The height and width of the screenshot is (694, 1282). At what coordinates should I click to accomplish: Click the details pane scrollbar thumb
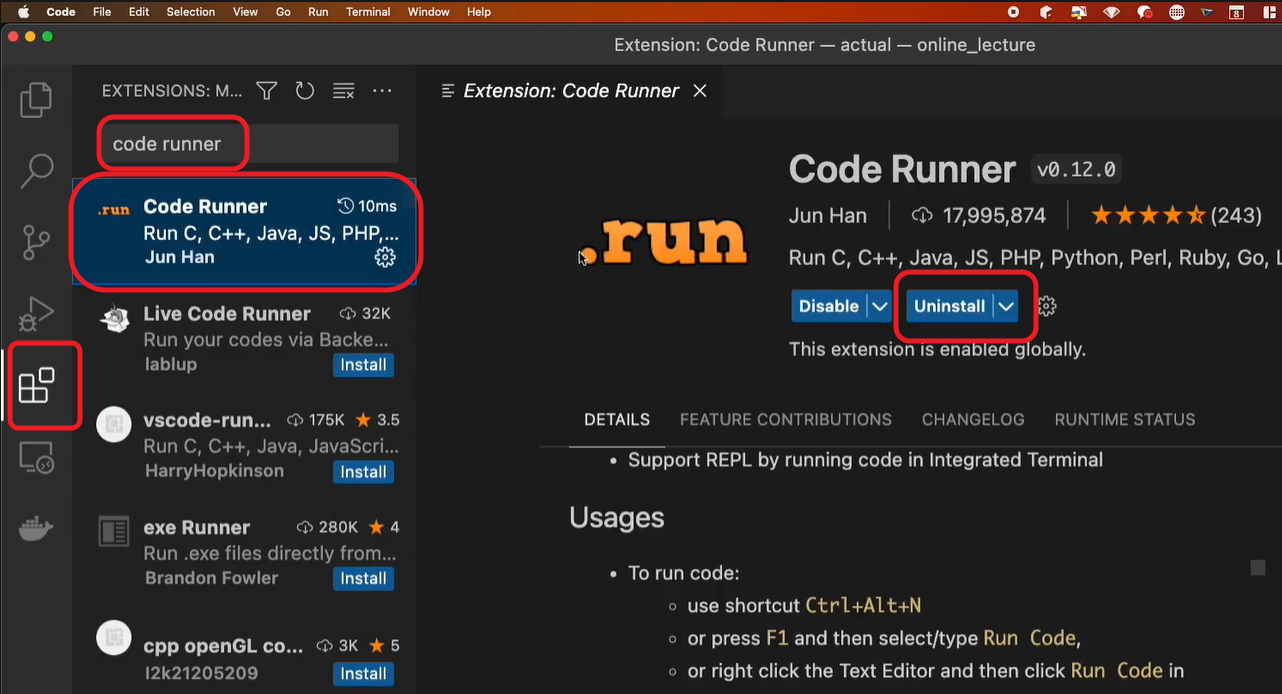tap(1258, 568)
